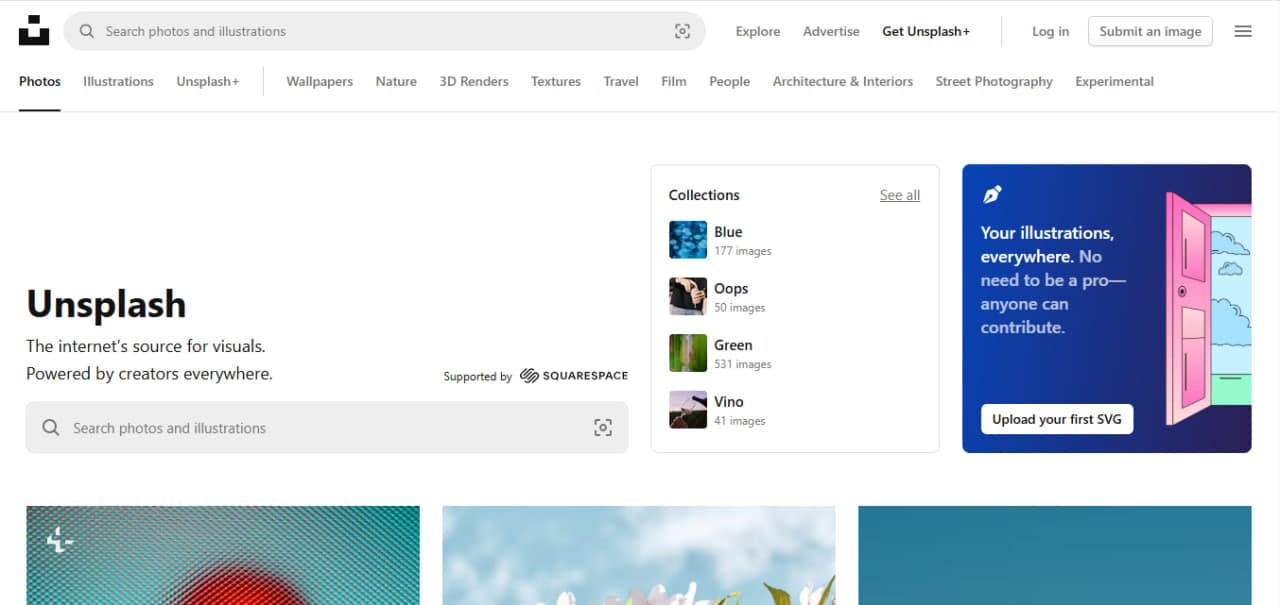Click Get Unsplash+ in the header
The width and height of the screenshot is (1280, 605).
(926, 31)
